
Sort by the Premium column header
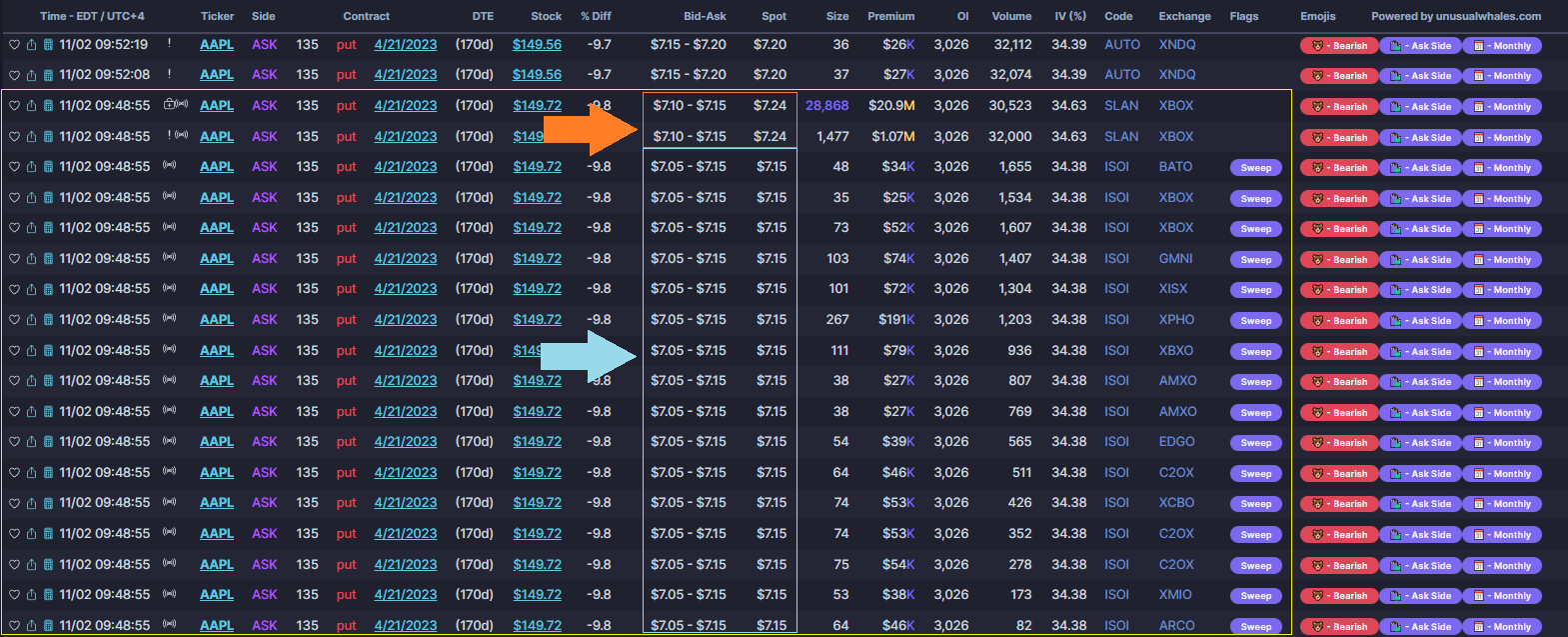pos(890,16)
